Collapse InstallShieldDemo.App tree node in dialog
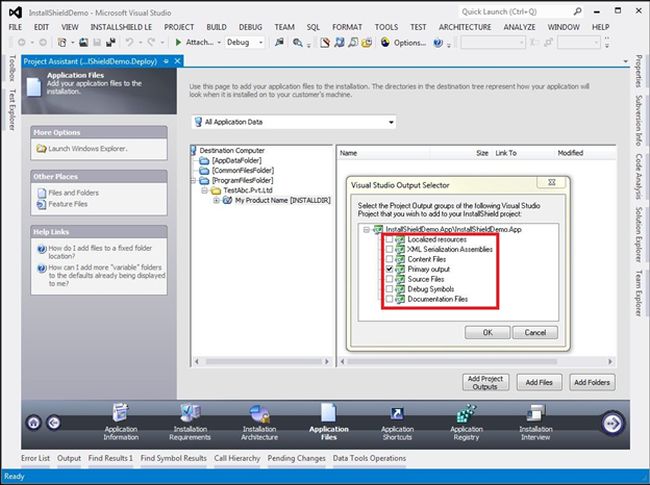The height and width of the screenshot is (485, 650). 366,230
